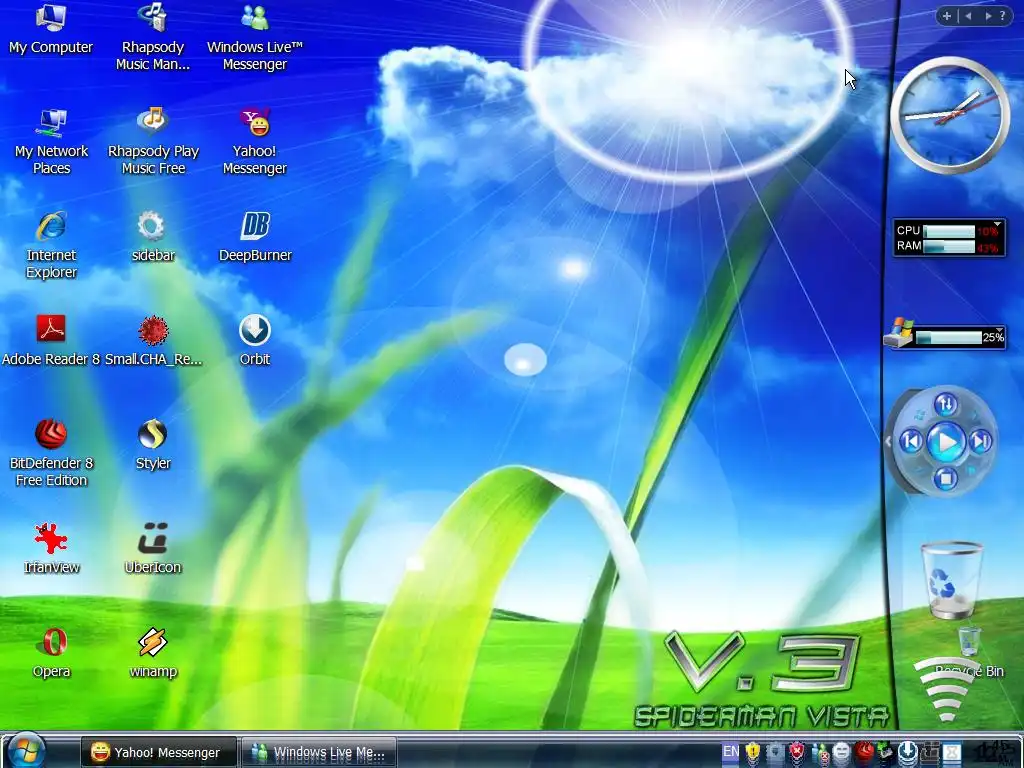
Task: Expand CPU/RAM gadget options triangle
Action: tap(997, 225)
